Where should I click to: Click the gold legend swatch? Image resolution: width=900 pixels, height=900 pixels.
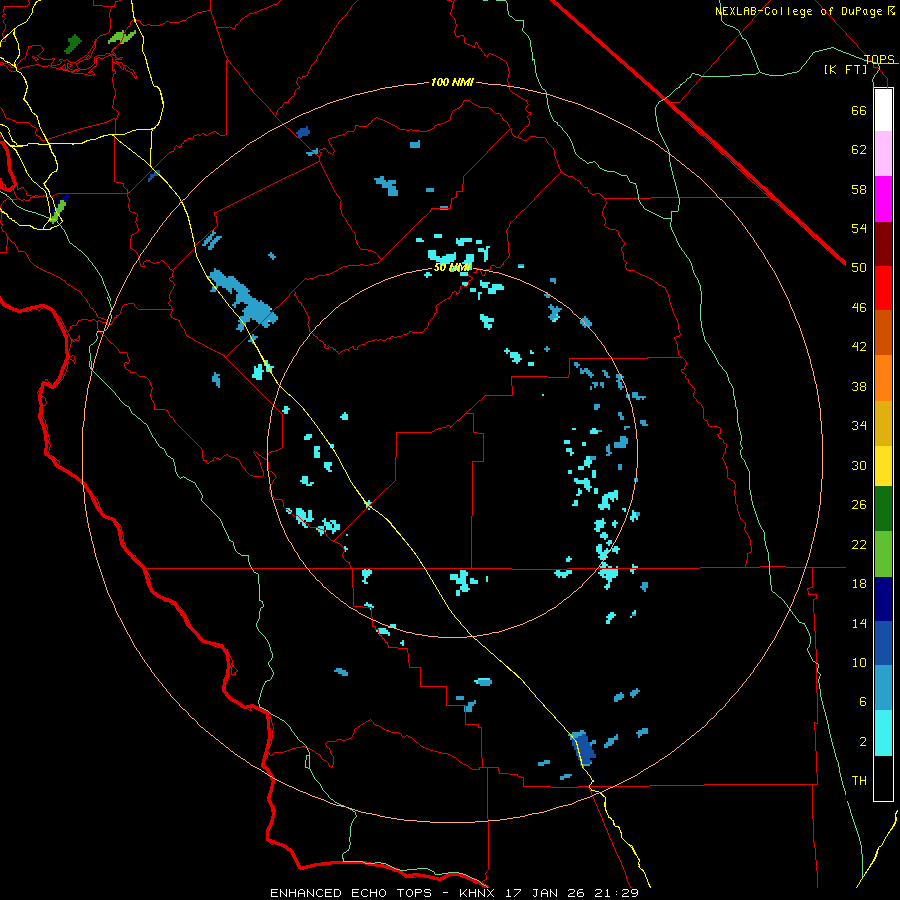click(x=883, y=423)
